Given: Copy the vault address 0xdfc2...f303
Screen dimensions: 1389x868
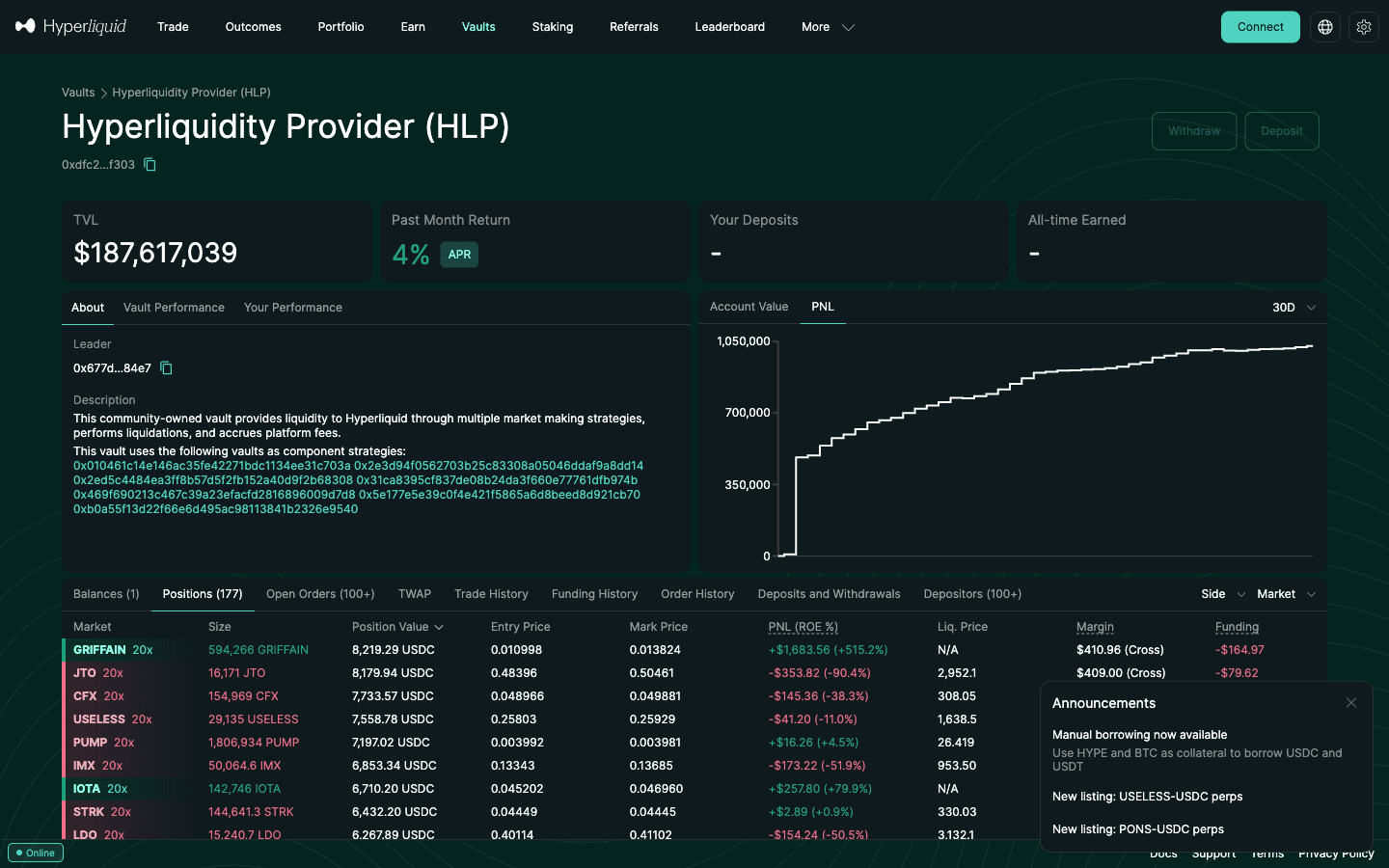Looking at the screenshot, I should tap(150, 165).
